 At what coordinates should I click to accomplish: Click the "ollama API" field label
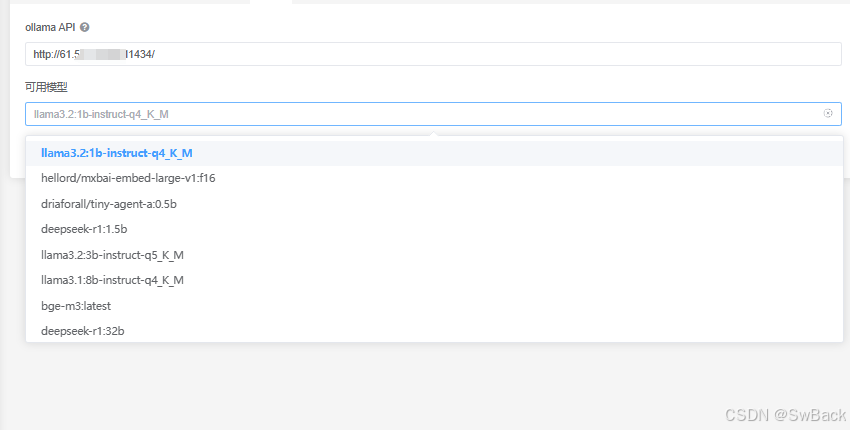(x=50, y=27)
